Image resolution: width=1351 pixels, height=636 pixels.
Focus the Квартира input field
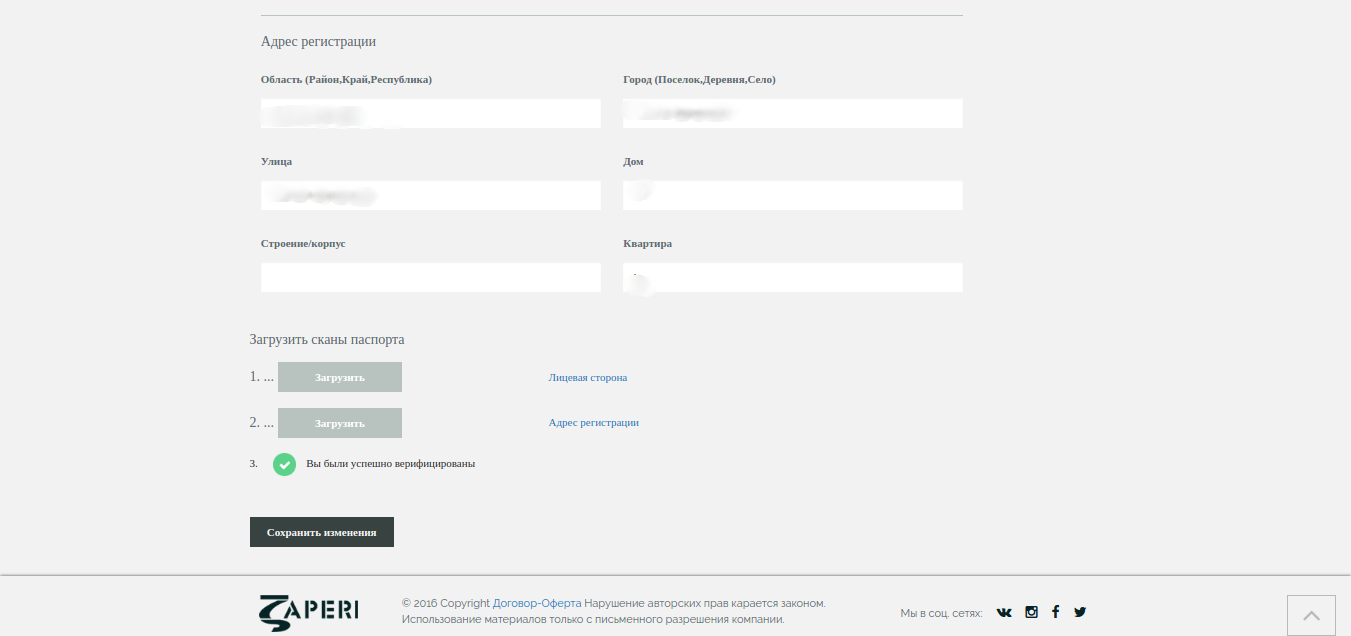793,277
